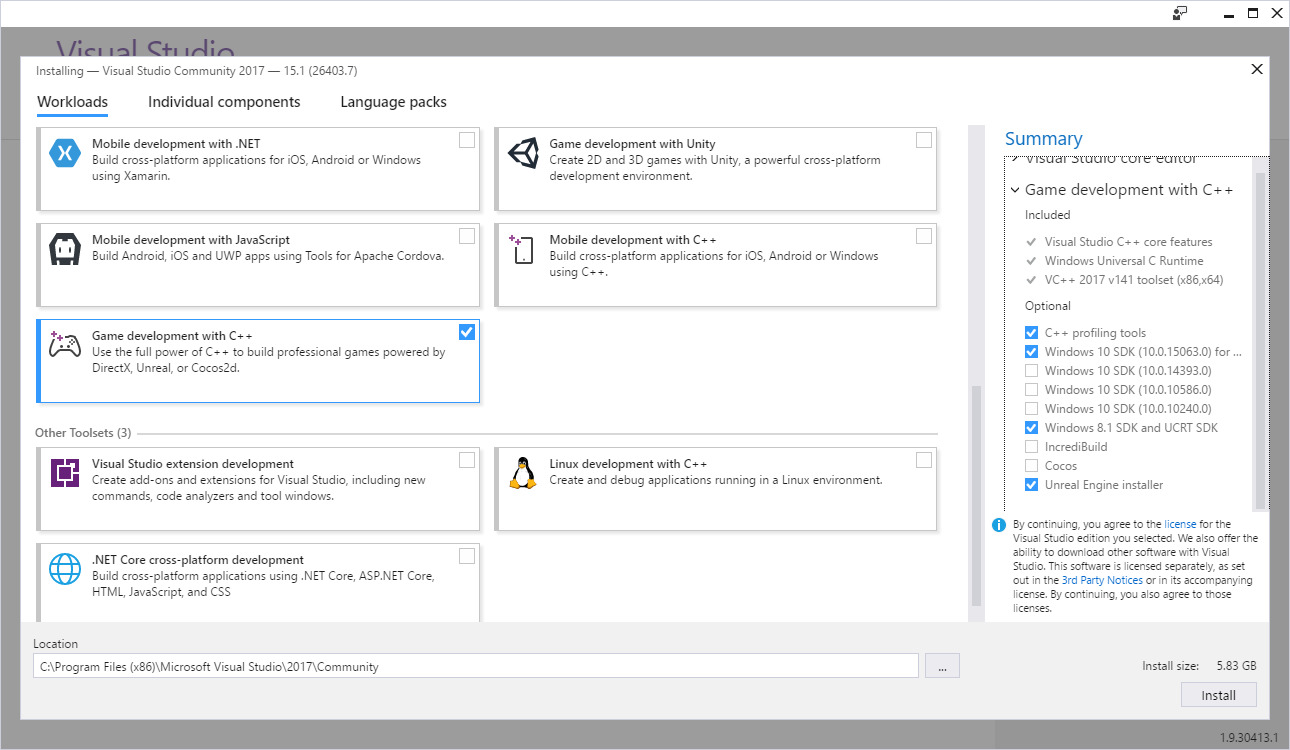Enable Linux development with C++ workload
The image size is (1290, 750).
click(x=924, y=460)
